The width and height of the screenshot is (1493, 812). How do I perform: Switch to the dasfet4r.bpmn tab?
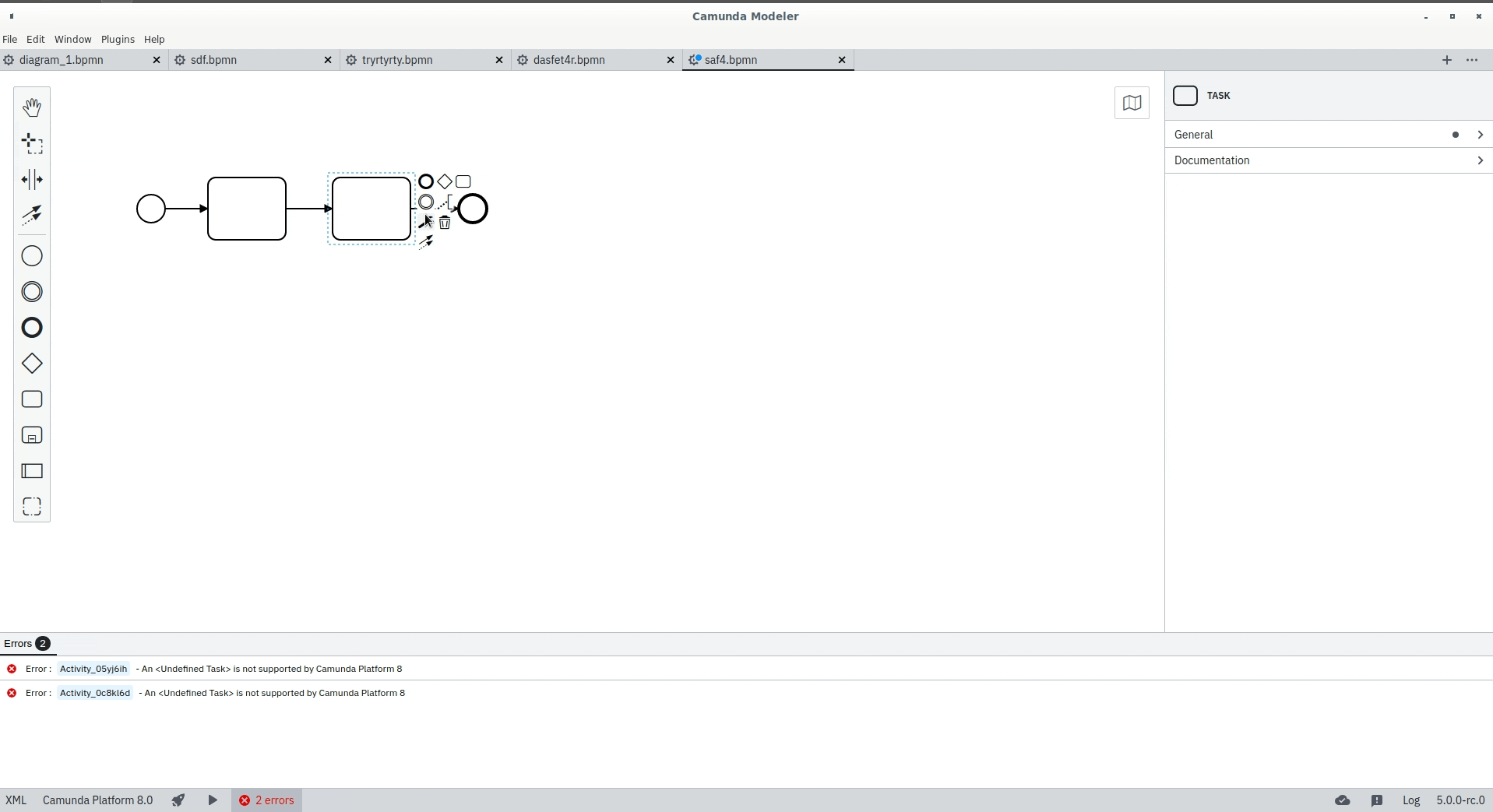click(570, 59)
